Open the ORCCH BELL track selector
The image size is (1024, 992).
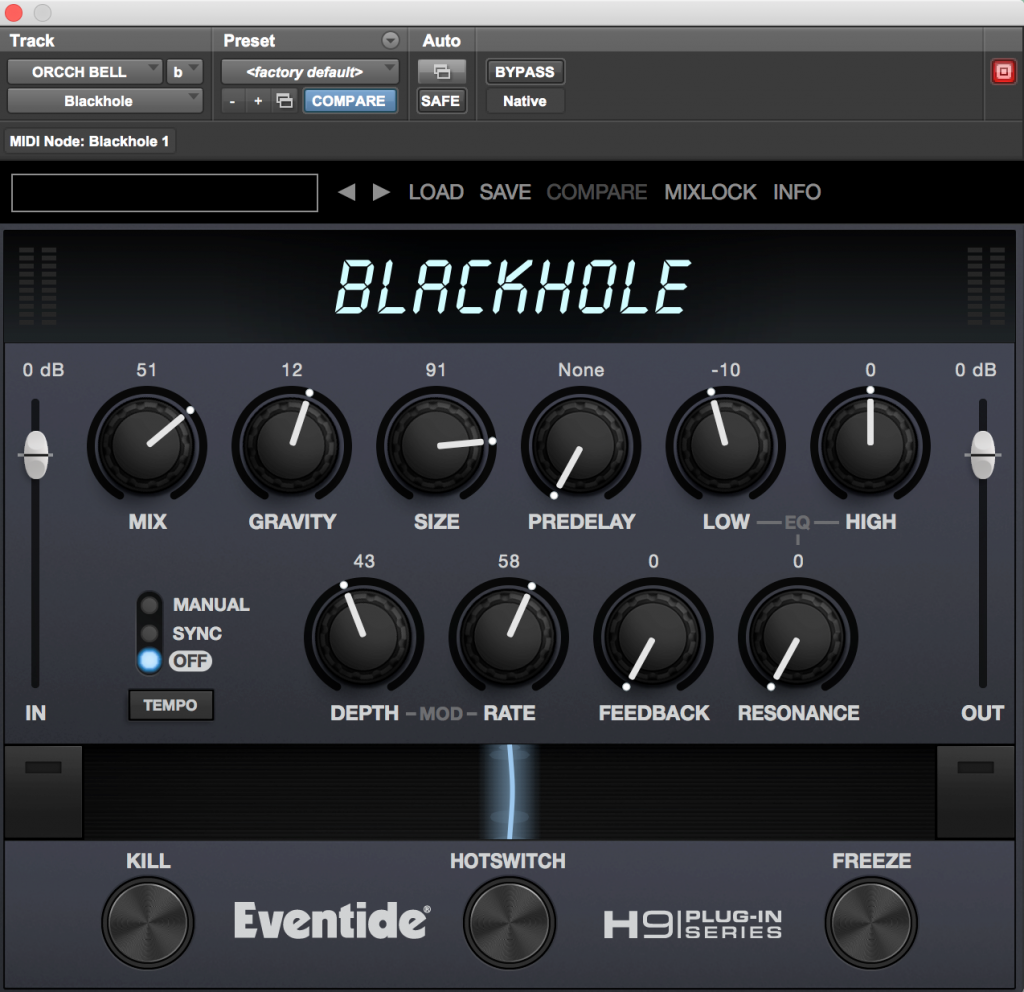tap(85, 72)
